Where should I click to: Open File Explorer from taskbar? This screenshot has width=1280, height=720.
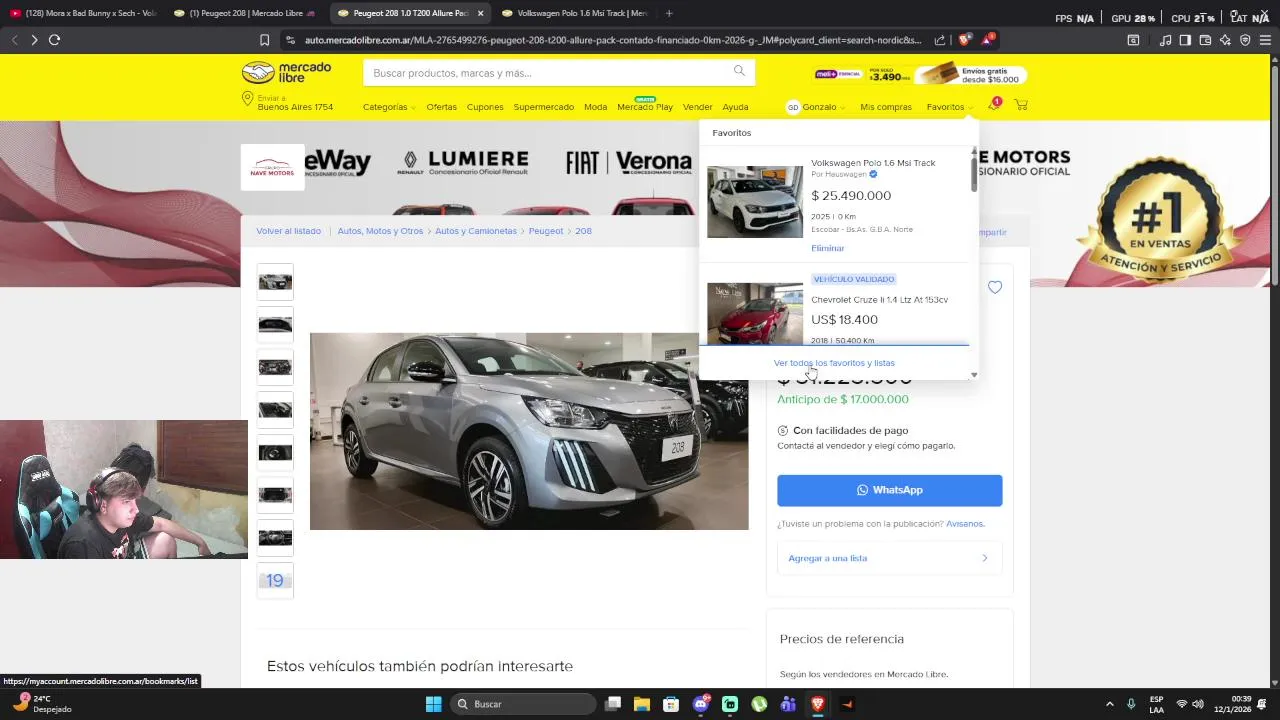642,704
